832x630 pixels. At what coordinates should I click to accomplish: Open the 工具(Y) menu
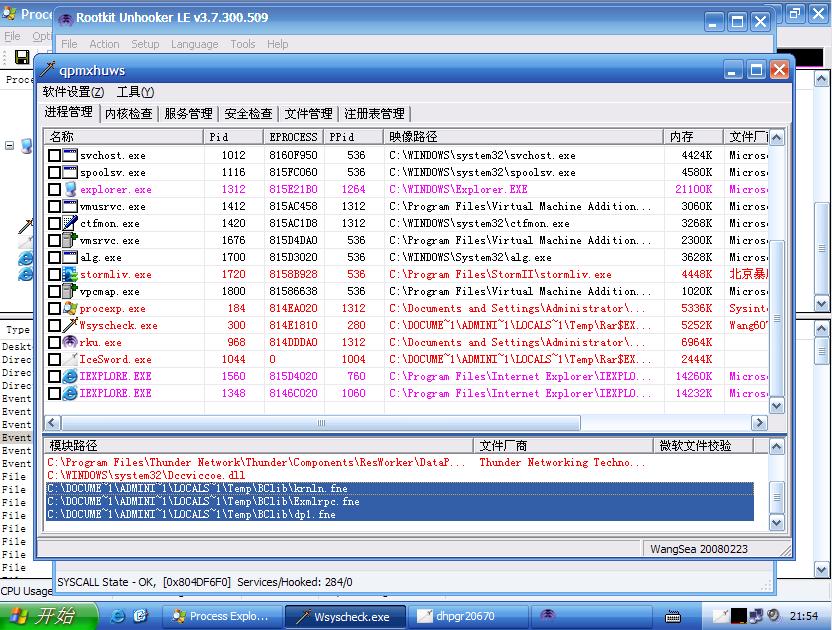pyautogui.click(x=135, y=92)
